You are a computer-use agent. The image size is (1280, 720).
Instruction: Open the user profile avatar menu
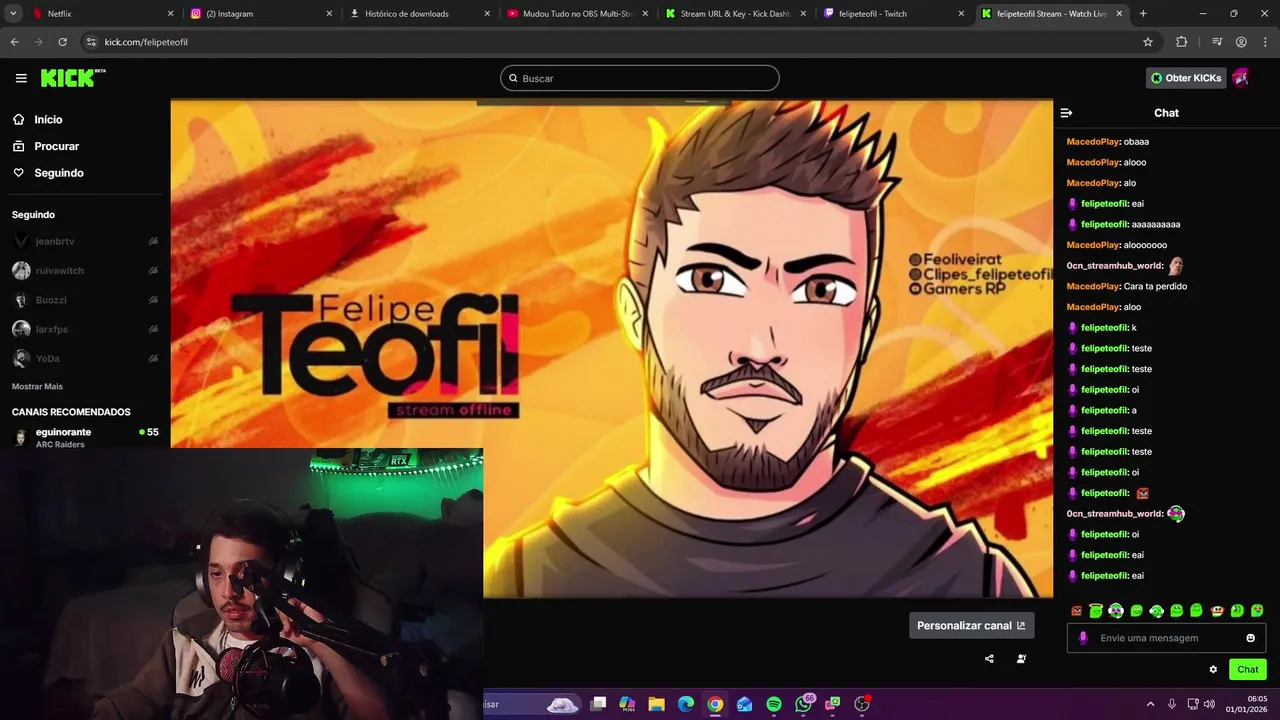tap(1241, 78)
